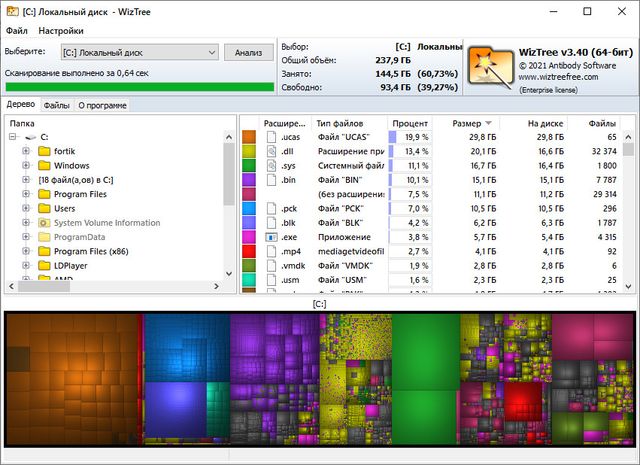
Task: Expand the Program Files (x86) folder
Action: (25, 252)
